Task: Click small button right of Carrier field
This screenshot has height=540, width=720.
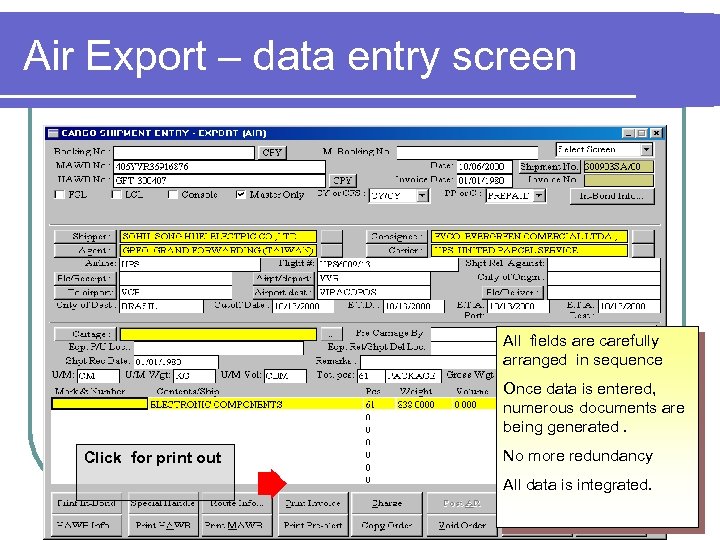Action: pos(643,251)
